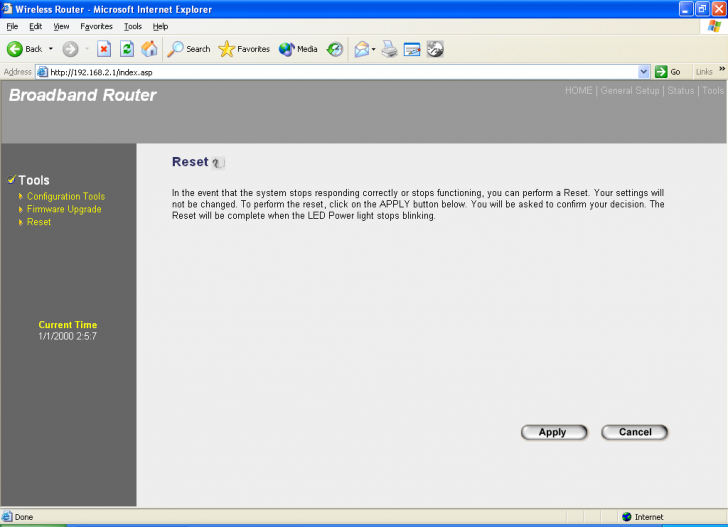Click the Tools checkmark heading in sidebar
This screenshot has height=527, width=728.
pyautogui.click(x=29, y=180)
